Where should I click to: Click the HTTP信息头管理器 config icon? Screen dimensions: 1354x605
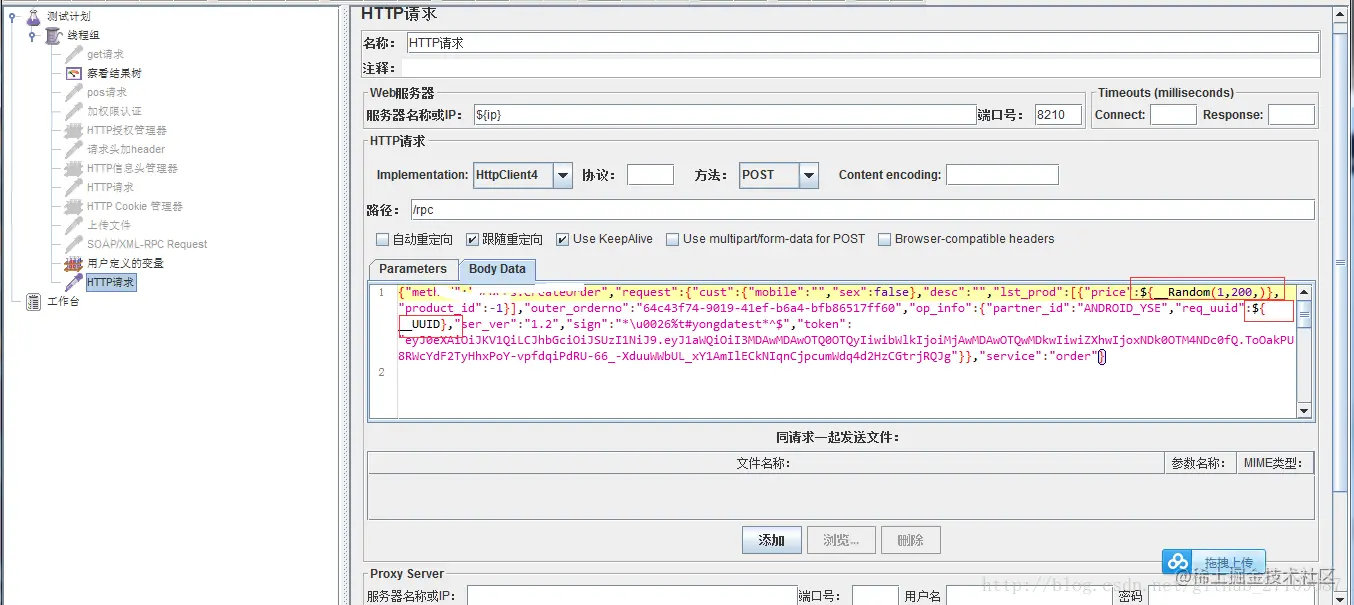click(x=74, y=168)
